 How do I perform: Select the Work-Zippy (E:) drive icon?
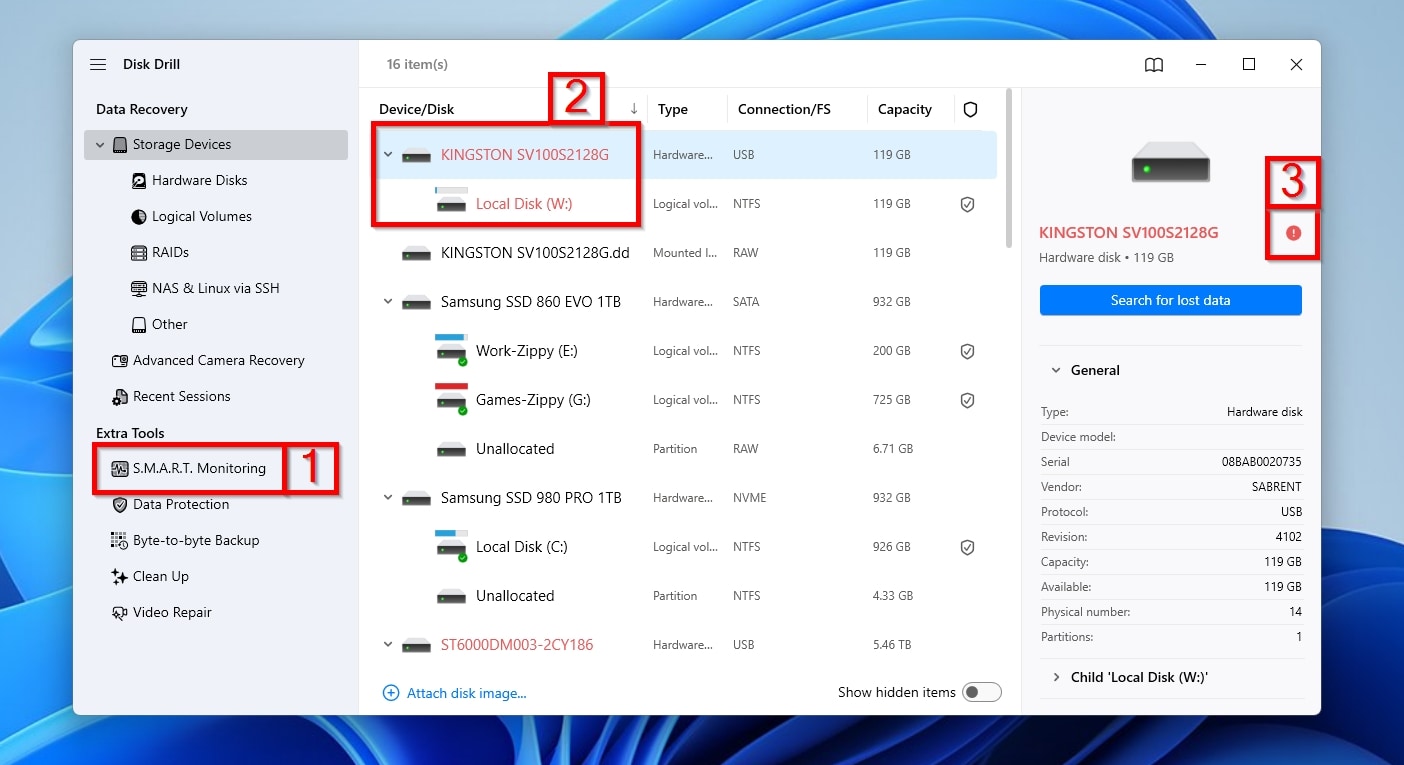(451, 349)
